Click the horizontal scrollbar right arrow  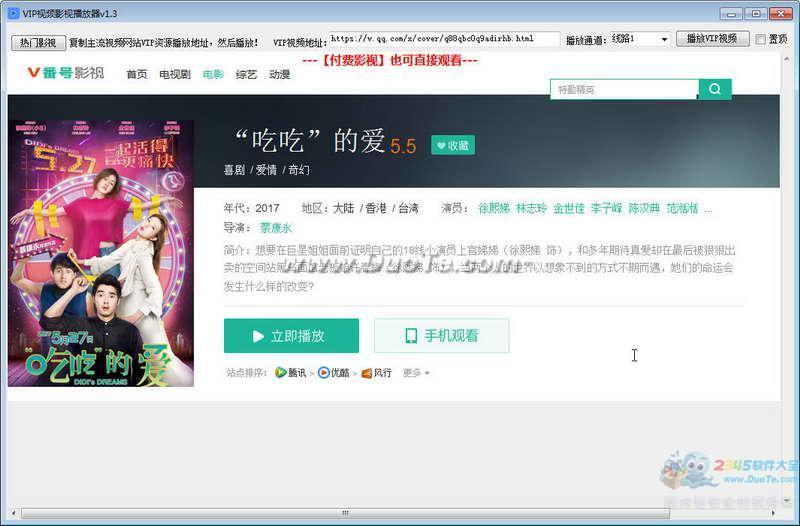773,513
